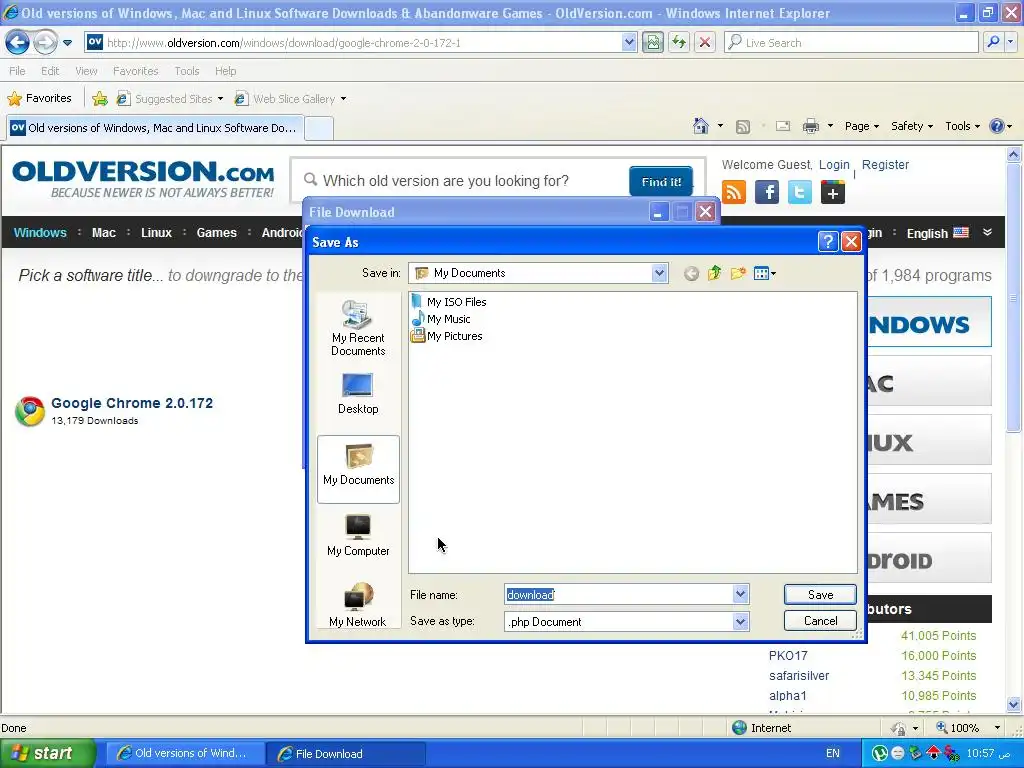Click the Twitter icon

pyautogui.click(x=799, y=193)
